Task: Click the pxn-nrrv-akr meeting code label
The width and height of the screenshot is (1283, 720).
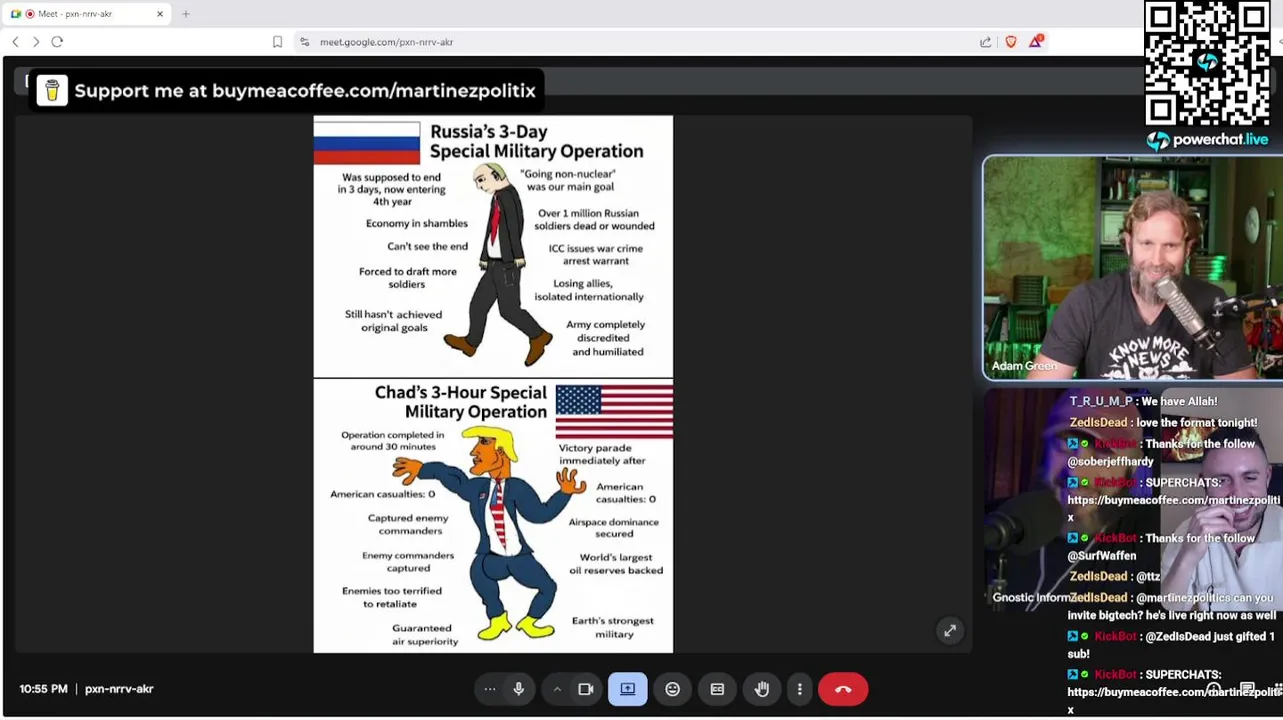Action: [x=119, y=689]
